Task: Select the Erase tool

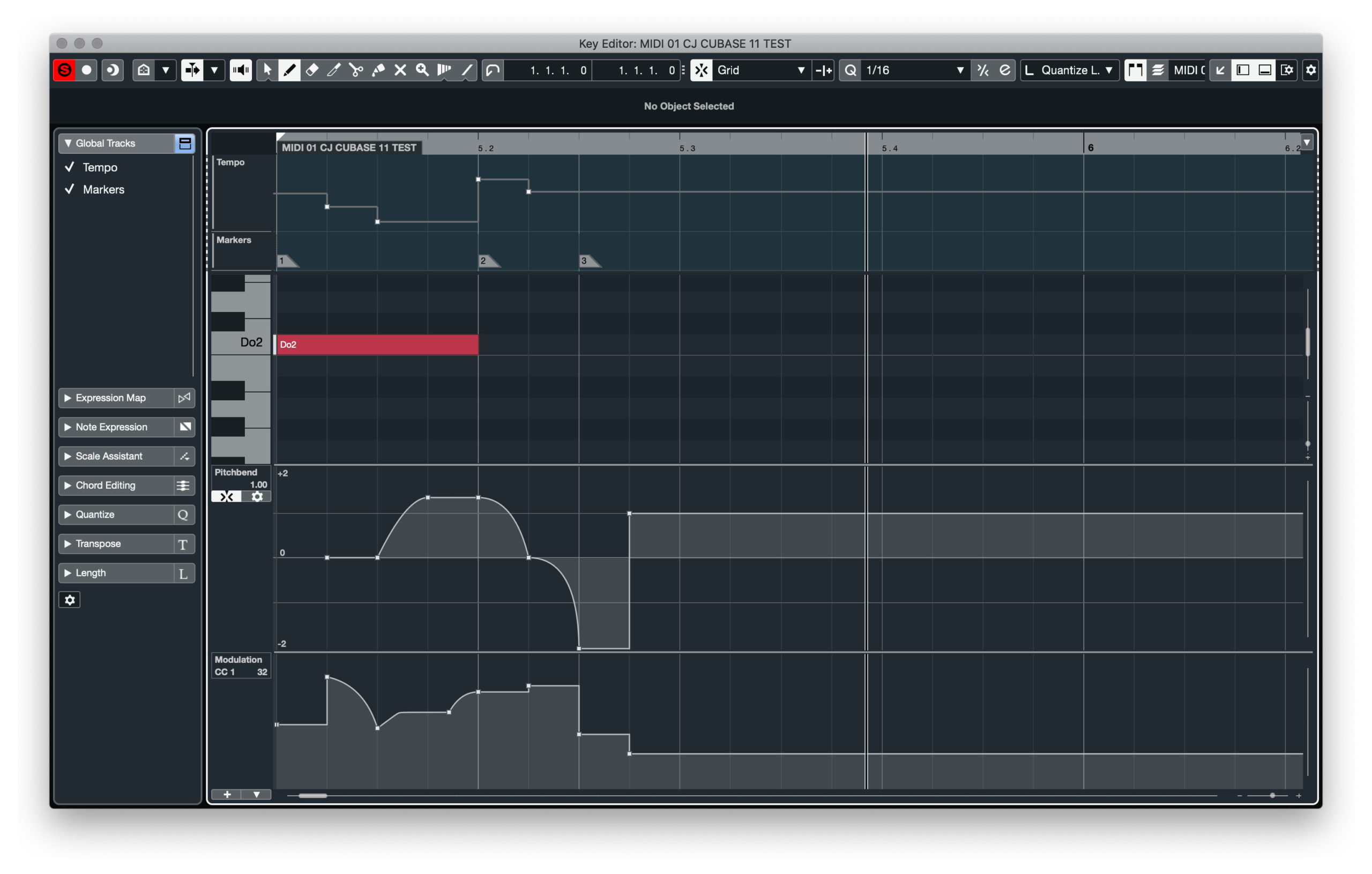Action: pyautogui.click(x=312, y=70)
